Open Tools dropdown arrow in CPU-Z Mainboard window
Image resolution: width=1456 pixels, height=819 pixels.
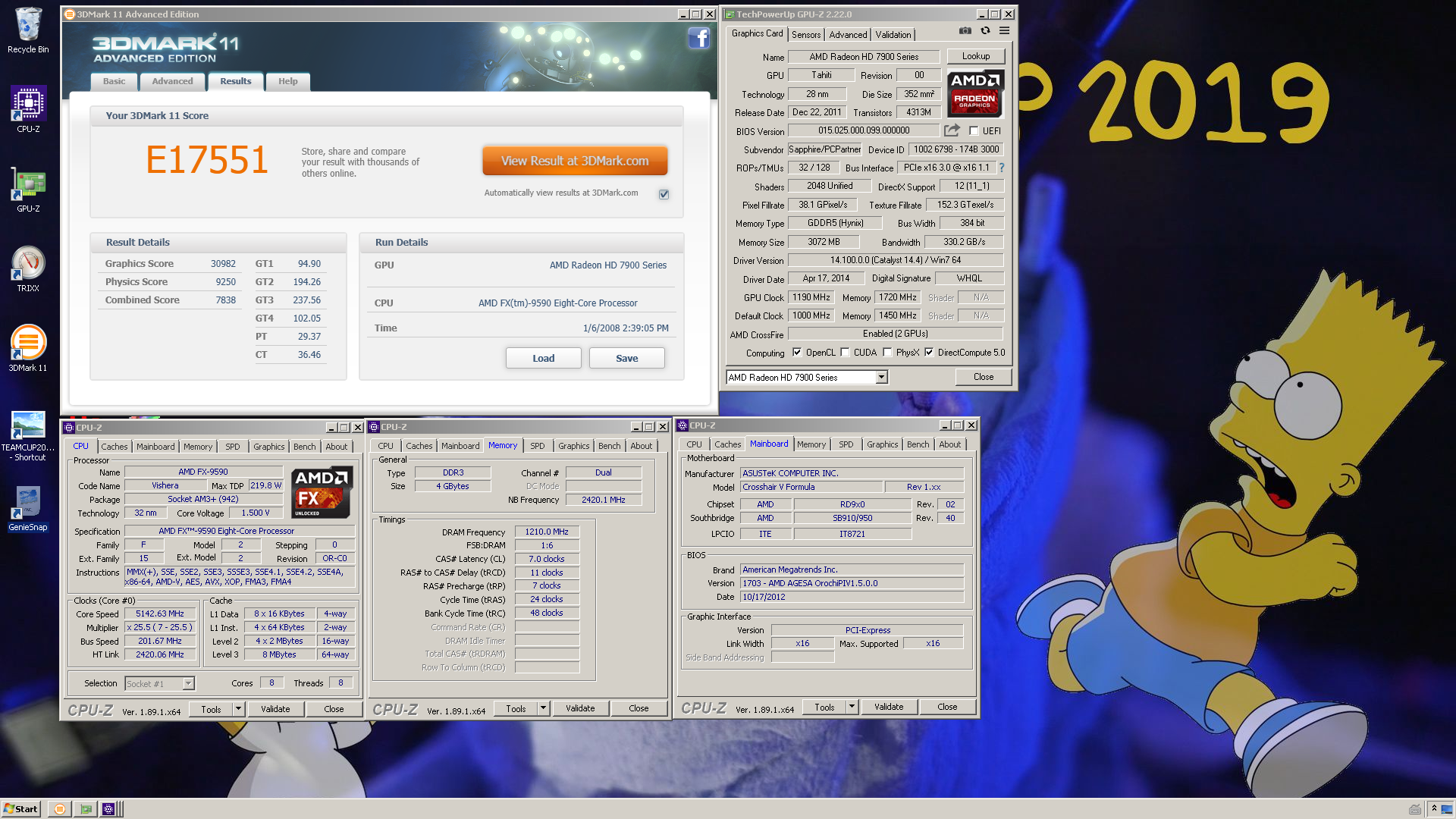(852, 707)
